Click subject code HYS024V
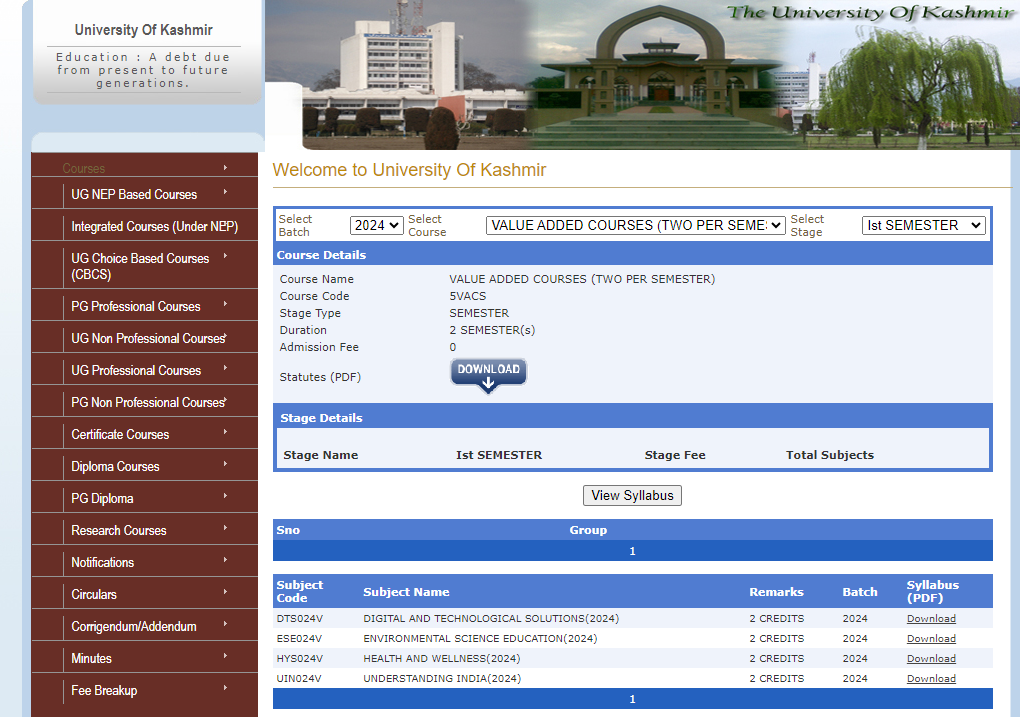 (x=299, y=658)
